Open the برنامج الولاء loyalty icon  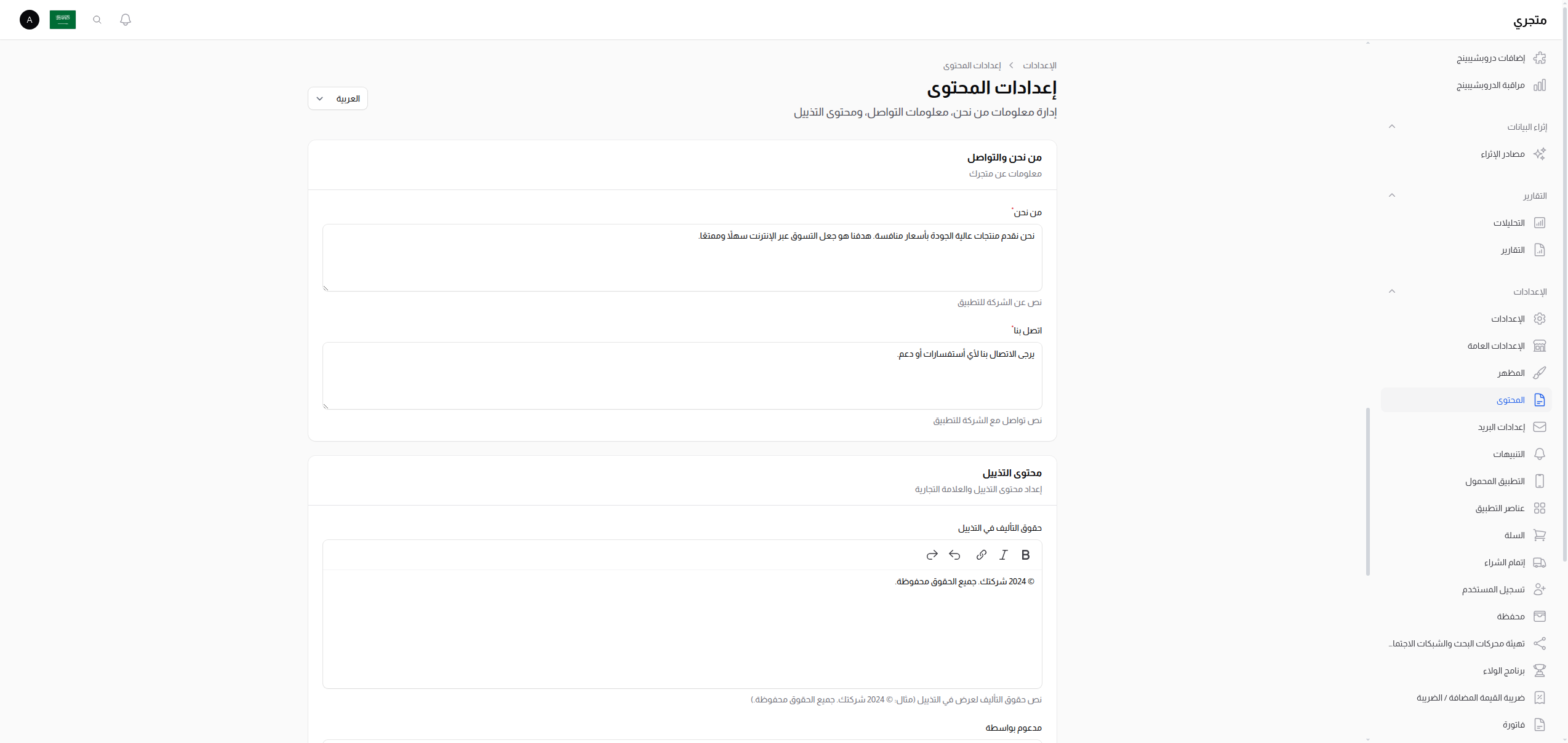tap(1541, 670)
